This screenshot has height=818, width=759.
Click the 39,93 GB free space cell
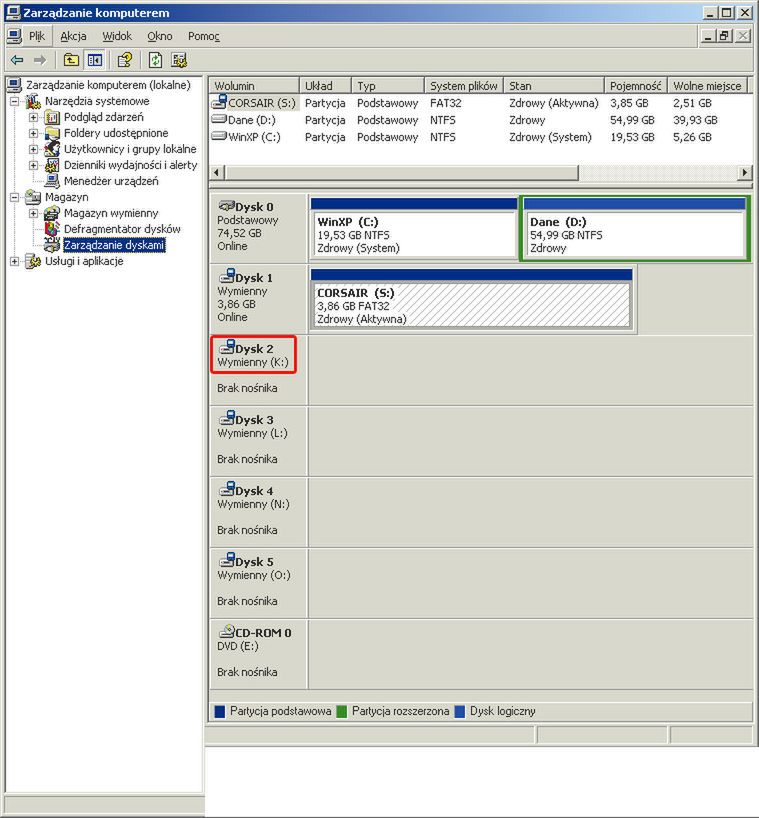coord(695,120)
